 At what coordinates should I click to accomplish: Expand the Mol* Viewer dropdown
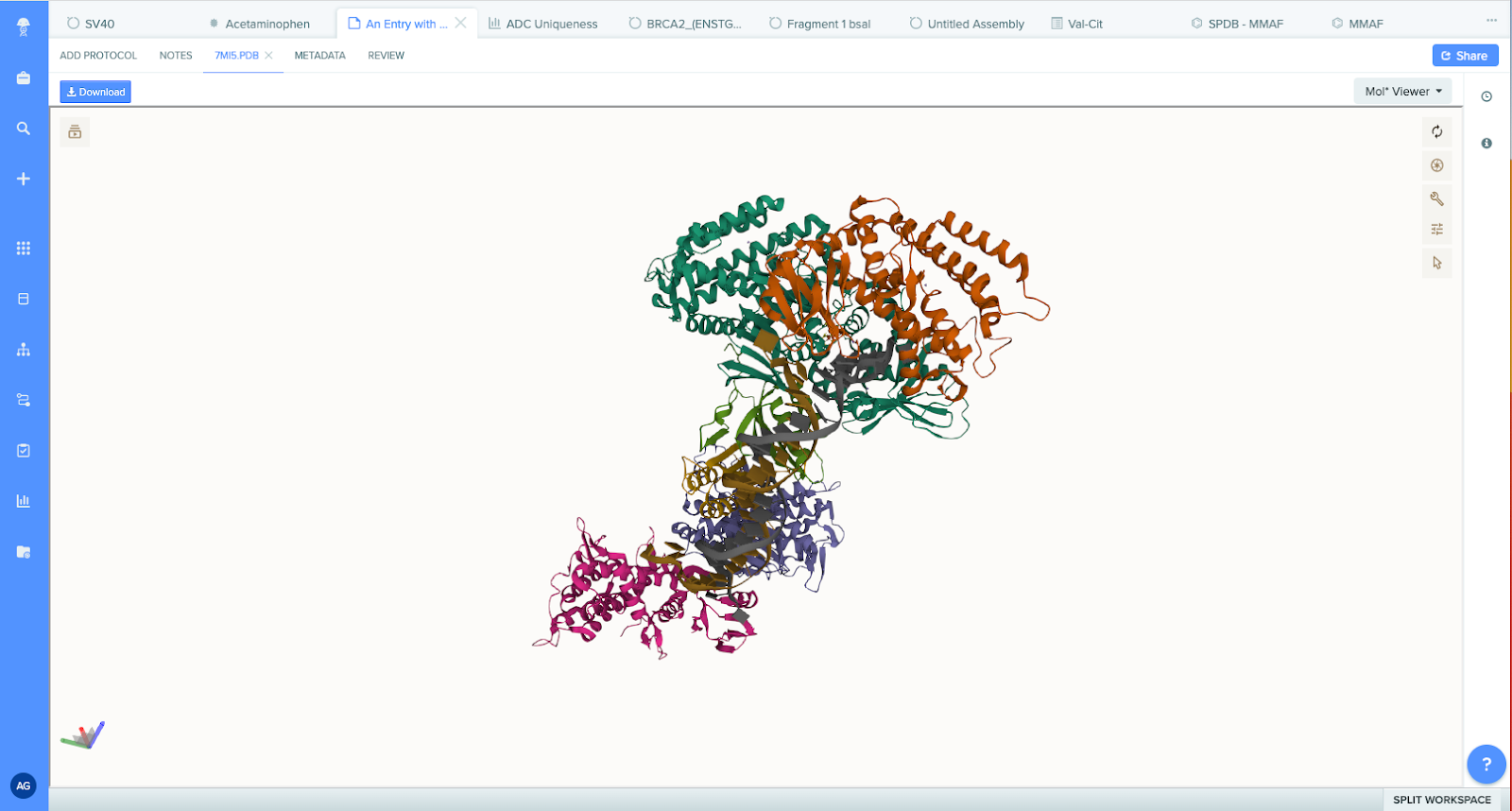[1402, 92]
